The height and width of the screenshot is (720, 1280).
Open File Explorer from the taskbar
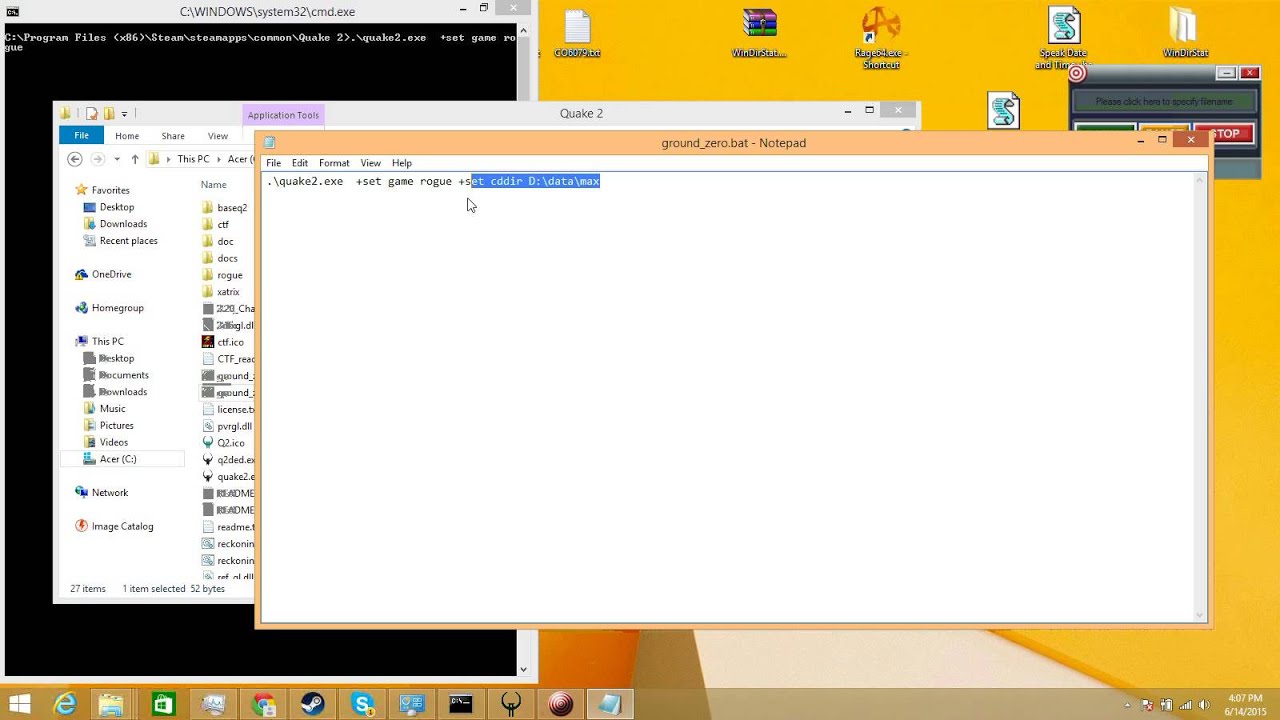(111, 705)
